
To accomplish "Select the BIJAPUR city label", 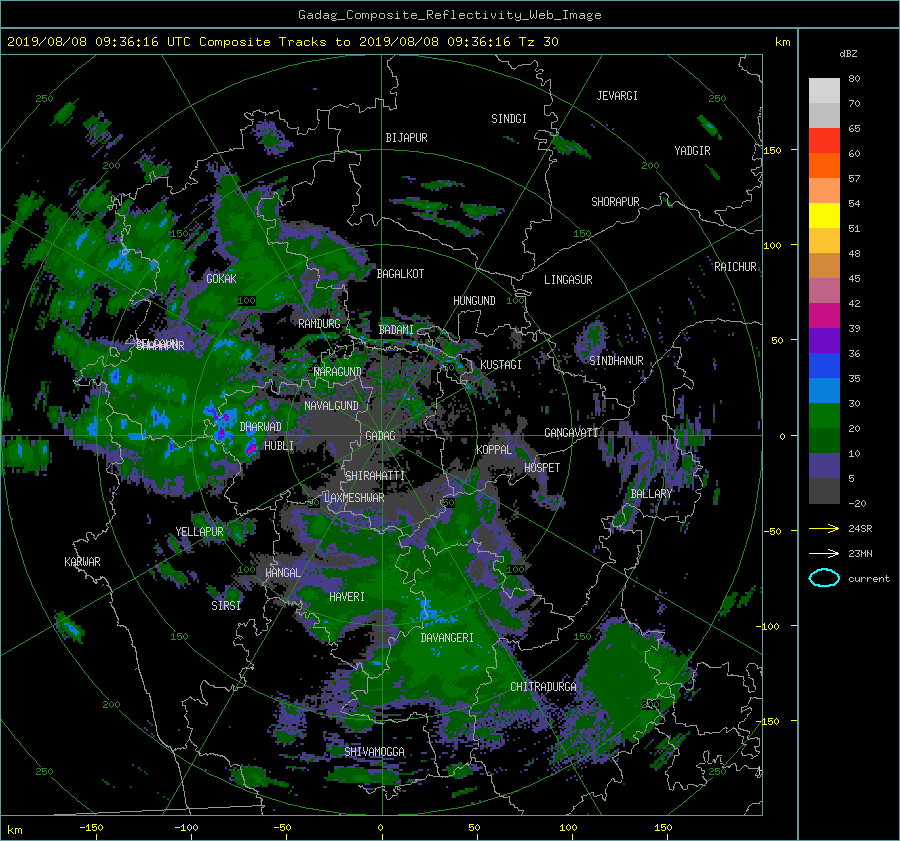I will click(x=406, y=138).
